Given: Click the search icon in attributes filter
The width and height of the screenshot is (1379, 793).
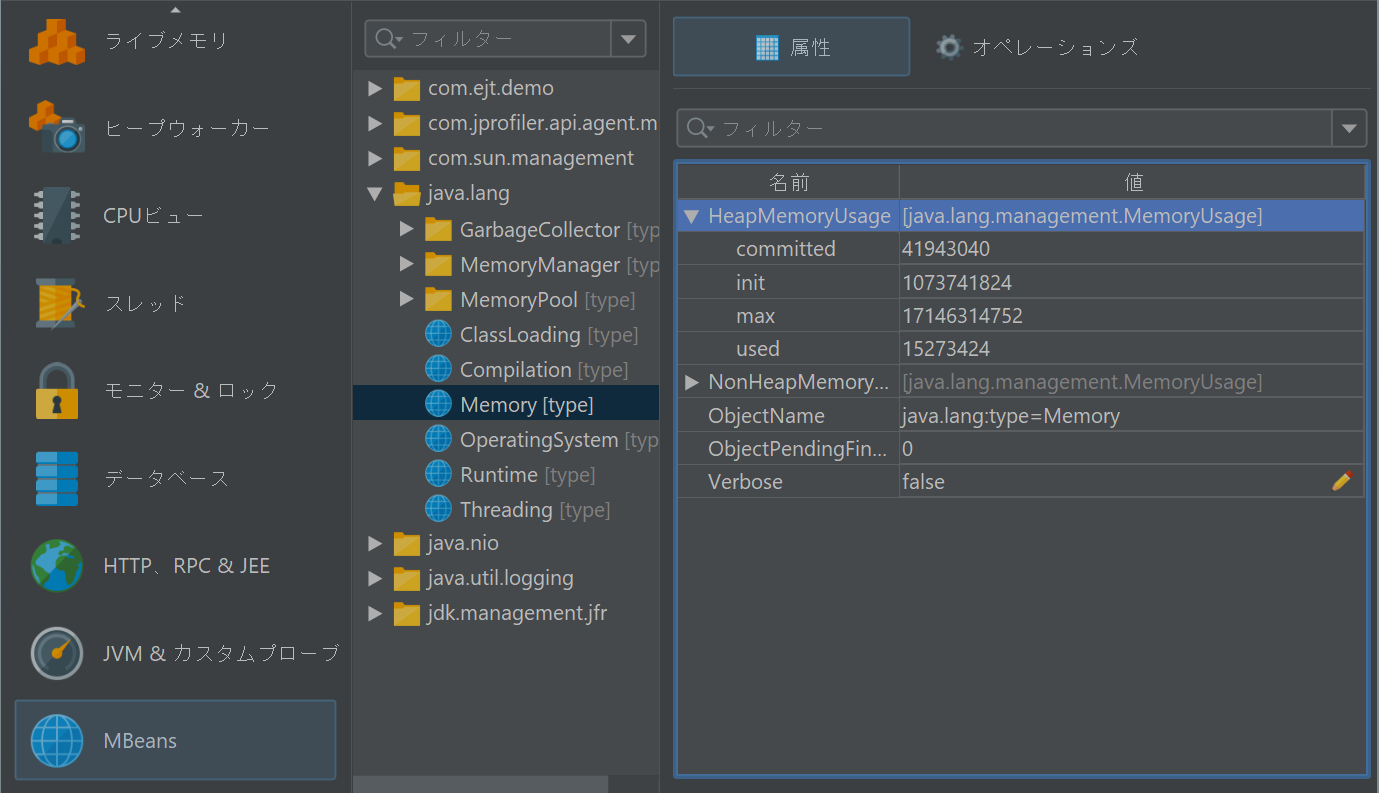Looking at the screenshot, I should [x=698, y=128].
